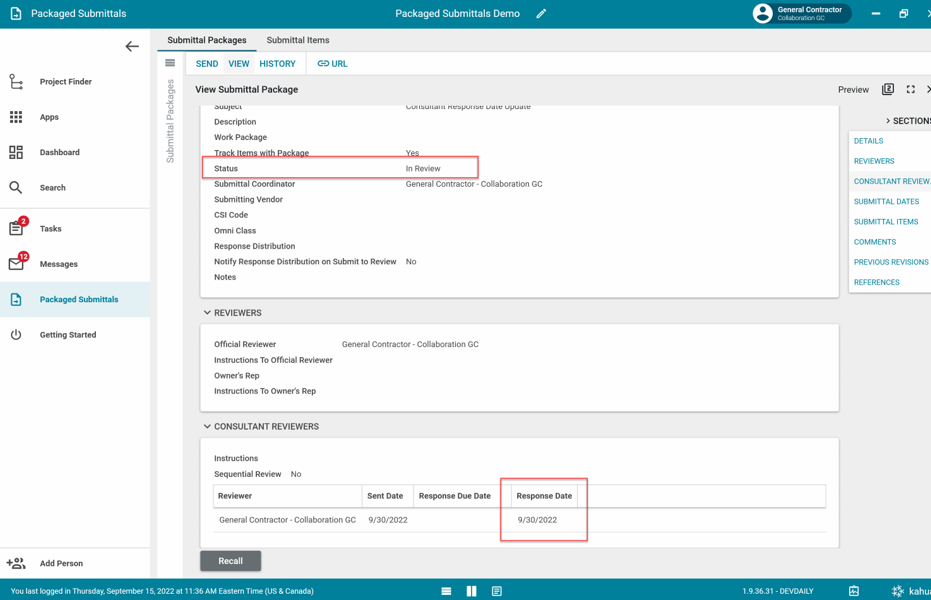Click the user account avatar
931x600 pixels.
763,14
